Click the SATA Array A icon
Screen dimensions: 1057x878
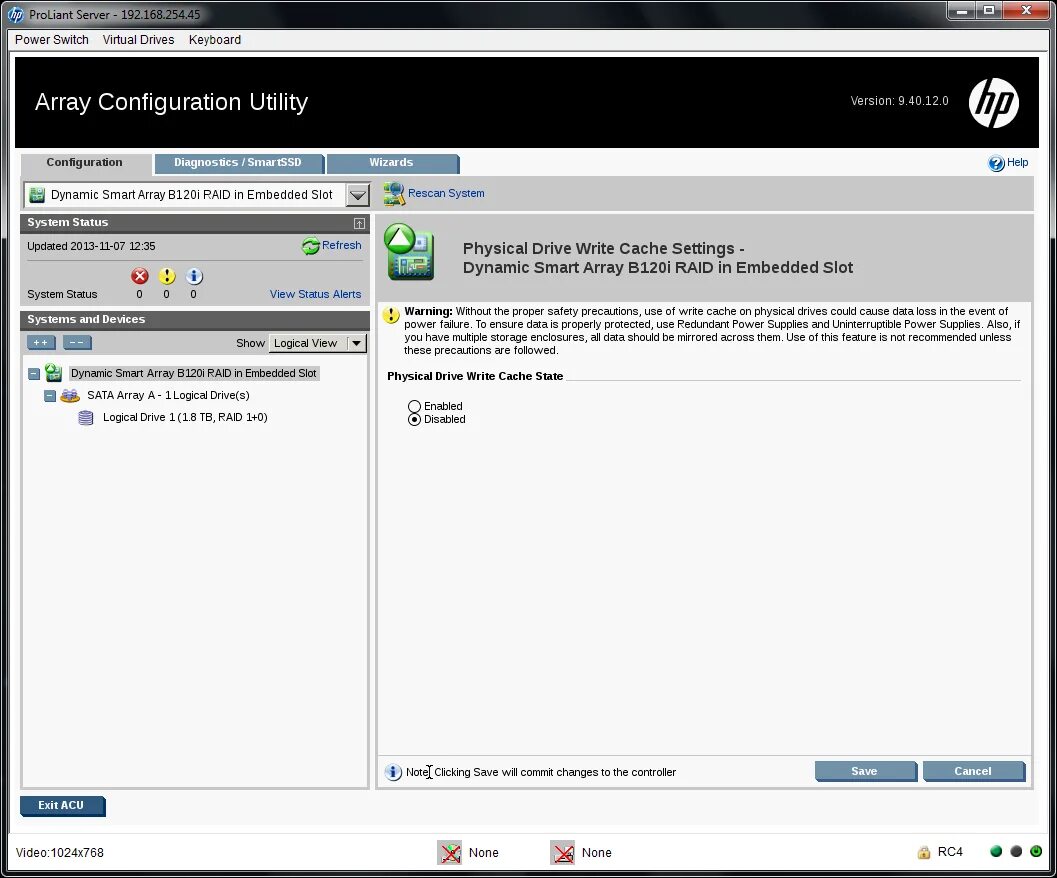coord(69,395)
